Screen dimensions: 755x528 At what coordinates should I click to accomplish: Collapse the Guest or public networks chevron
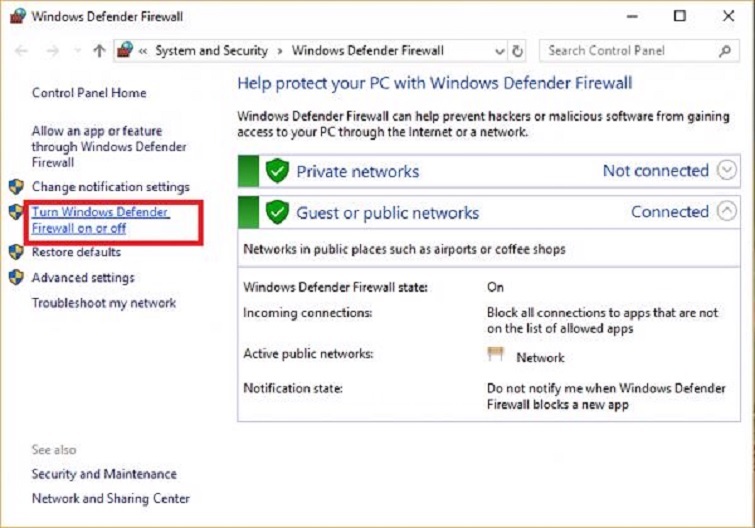tap(727, 212)
